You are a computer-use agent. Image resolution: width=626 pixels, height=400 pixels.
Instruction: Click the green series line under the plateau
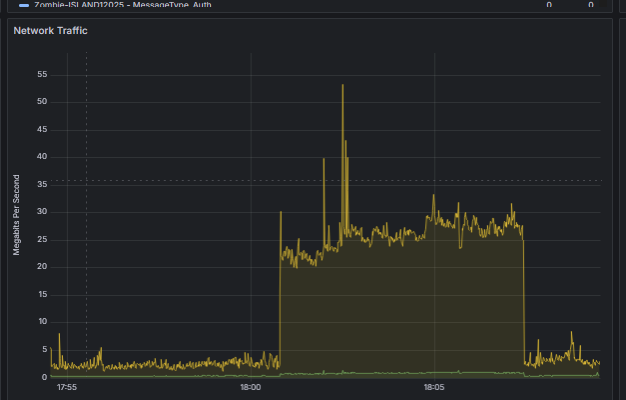click(x=399, y=373)
